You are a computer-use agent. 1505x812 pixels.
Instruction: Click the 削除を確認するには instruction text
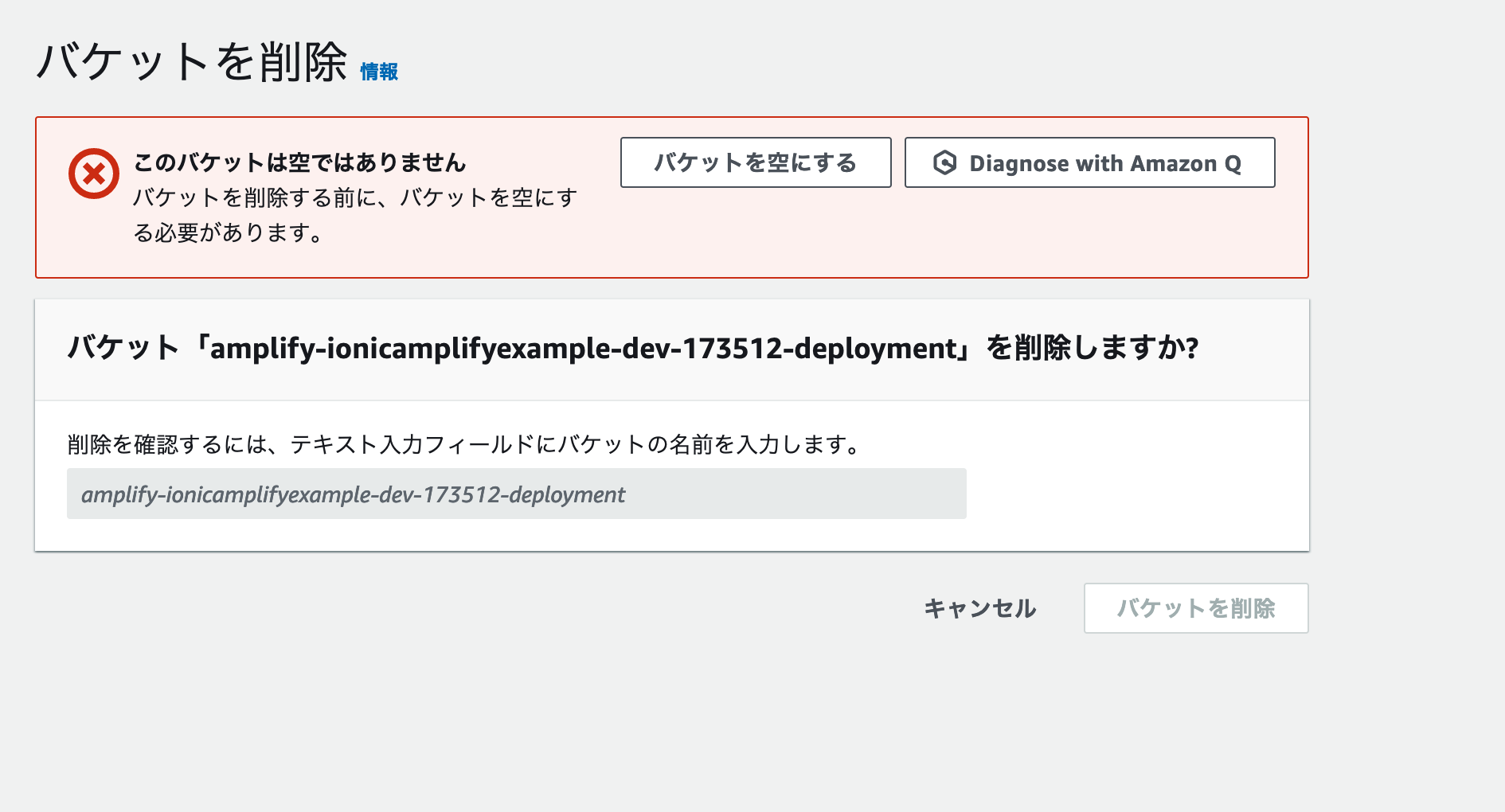click(462, 446)
